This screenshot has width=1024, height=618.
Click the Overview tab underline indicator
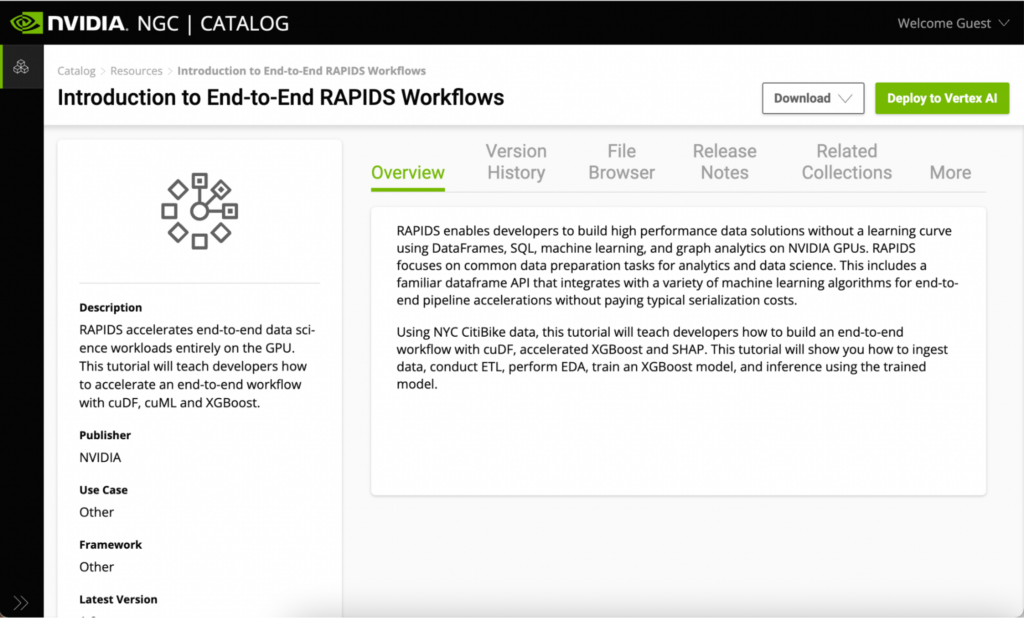(x=407, y=188)
